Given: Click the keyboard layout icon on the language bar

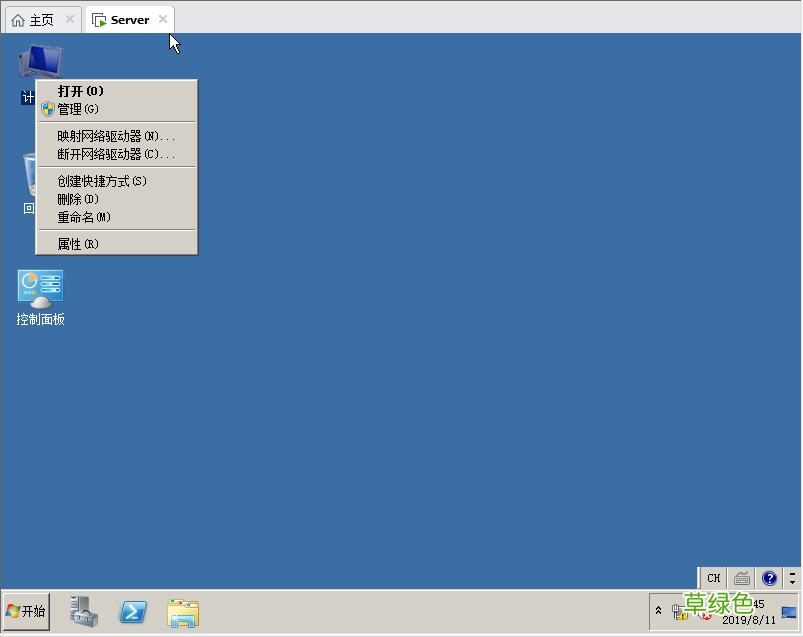Looking at the screenshot, I should [x=741, y=578].
